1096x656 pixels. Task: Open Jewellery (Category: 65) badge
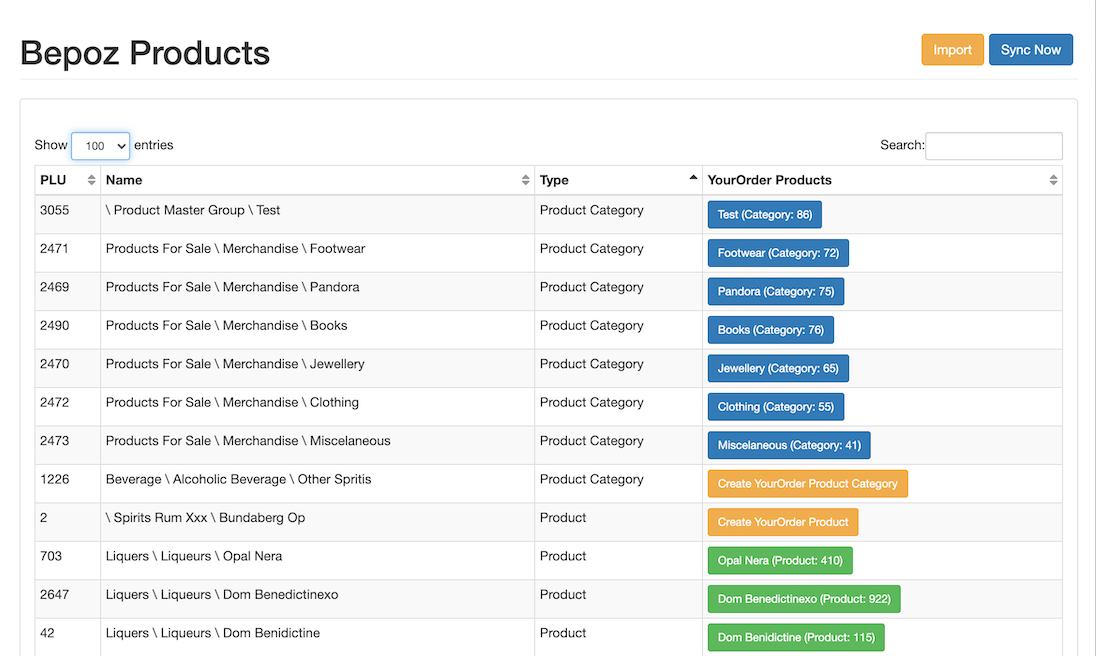[778, 368]
